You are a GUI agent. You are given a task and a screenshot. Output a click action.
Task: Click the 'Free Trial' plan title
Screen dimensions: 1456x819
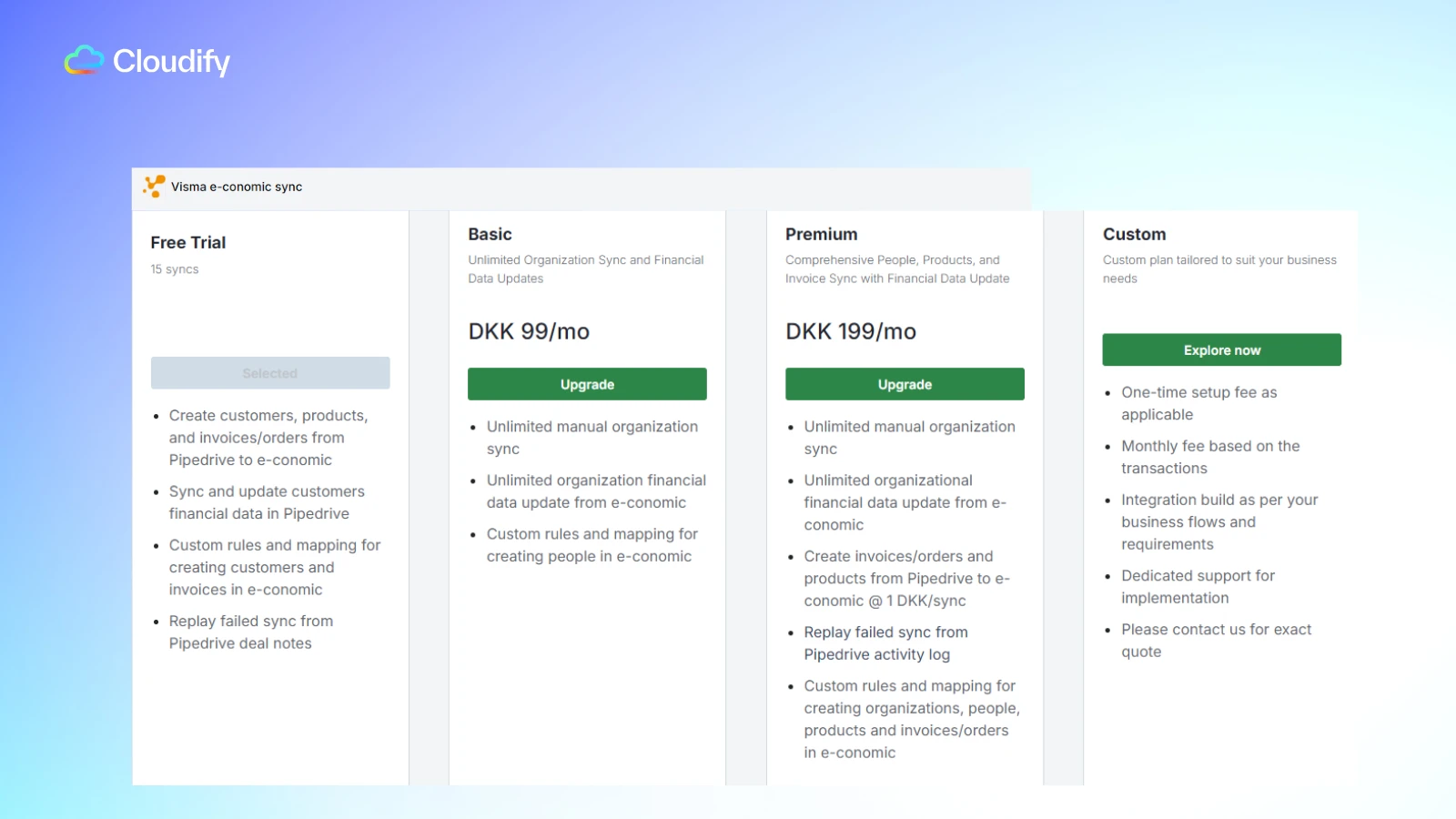click(188, 242)
